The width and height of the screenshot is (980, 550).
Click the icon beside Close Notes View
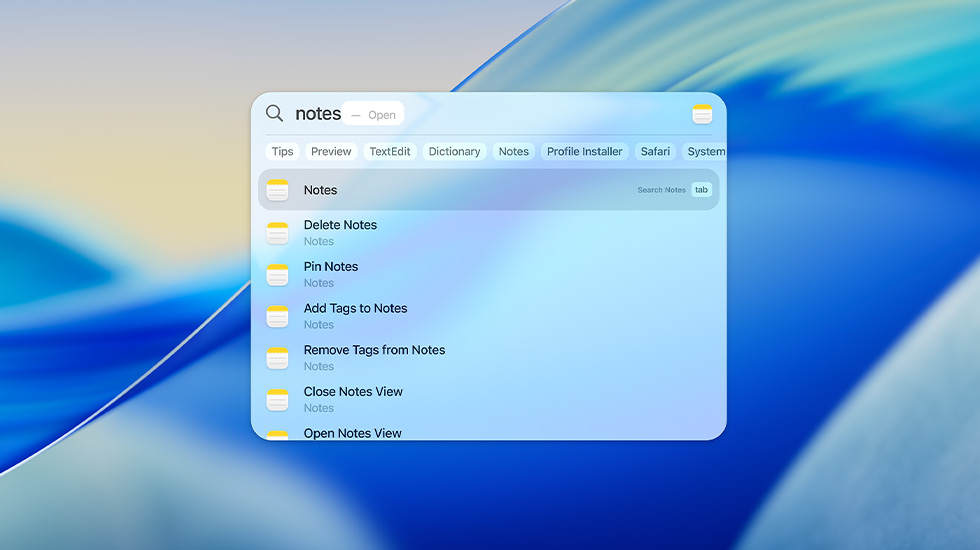(x=278, y=400)
